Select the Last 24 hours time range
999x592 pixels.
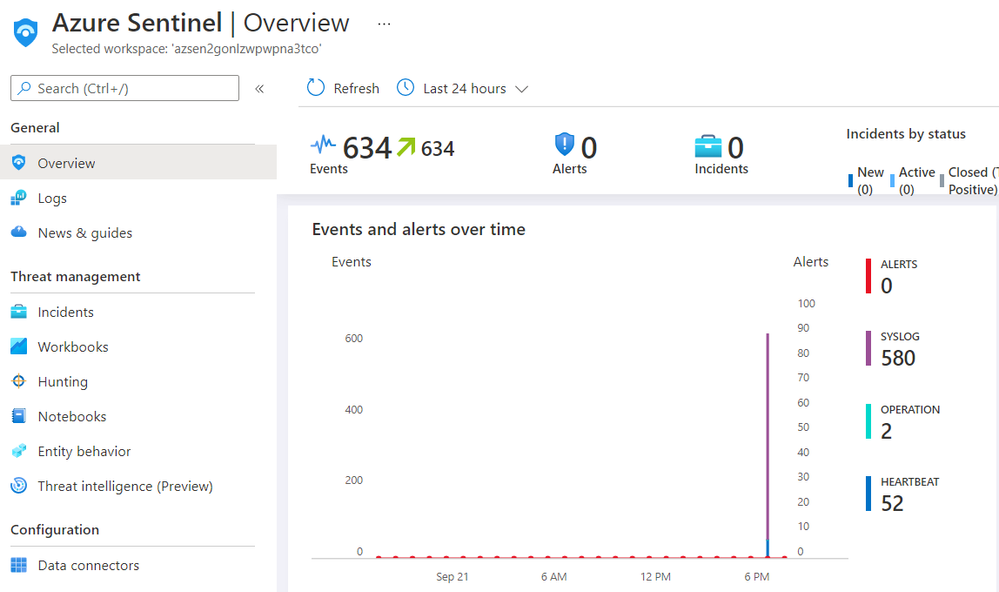tap(464, 89)
